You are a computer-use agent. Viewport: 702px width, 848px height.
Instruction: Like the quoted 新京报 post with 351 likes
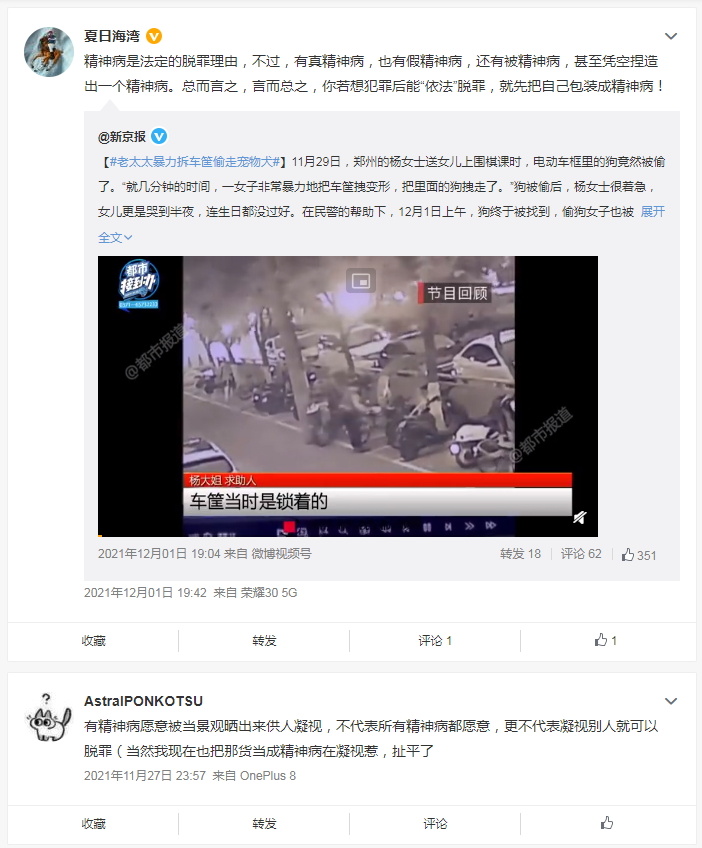pyautogui.click(x=639, y=555)
